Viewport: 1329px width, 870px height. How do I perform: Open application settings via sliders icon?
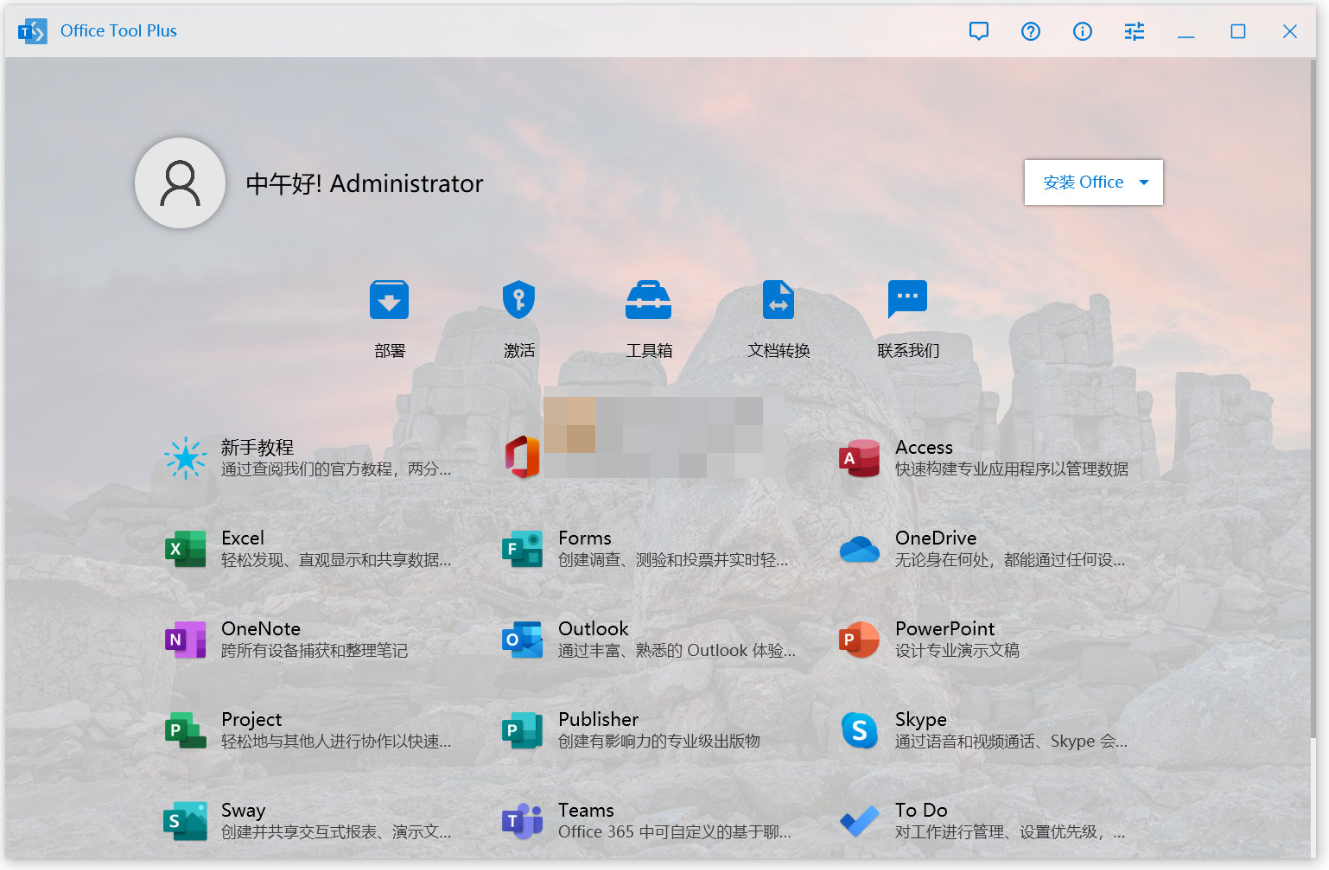pos(1134,31)
